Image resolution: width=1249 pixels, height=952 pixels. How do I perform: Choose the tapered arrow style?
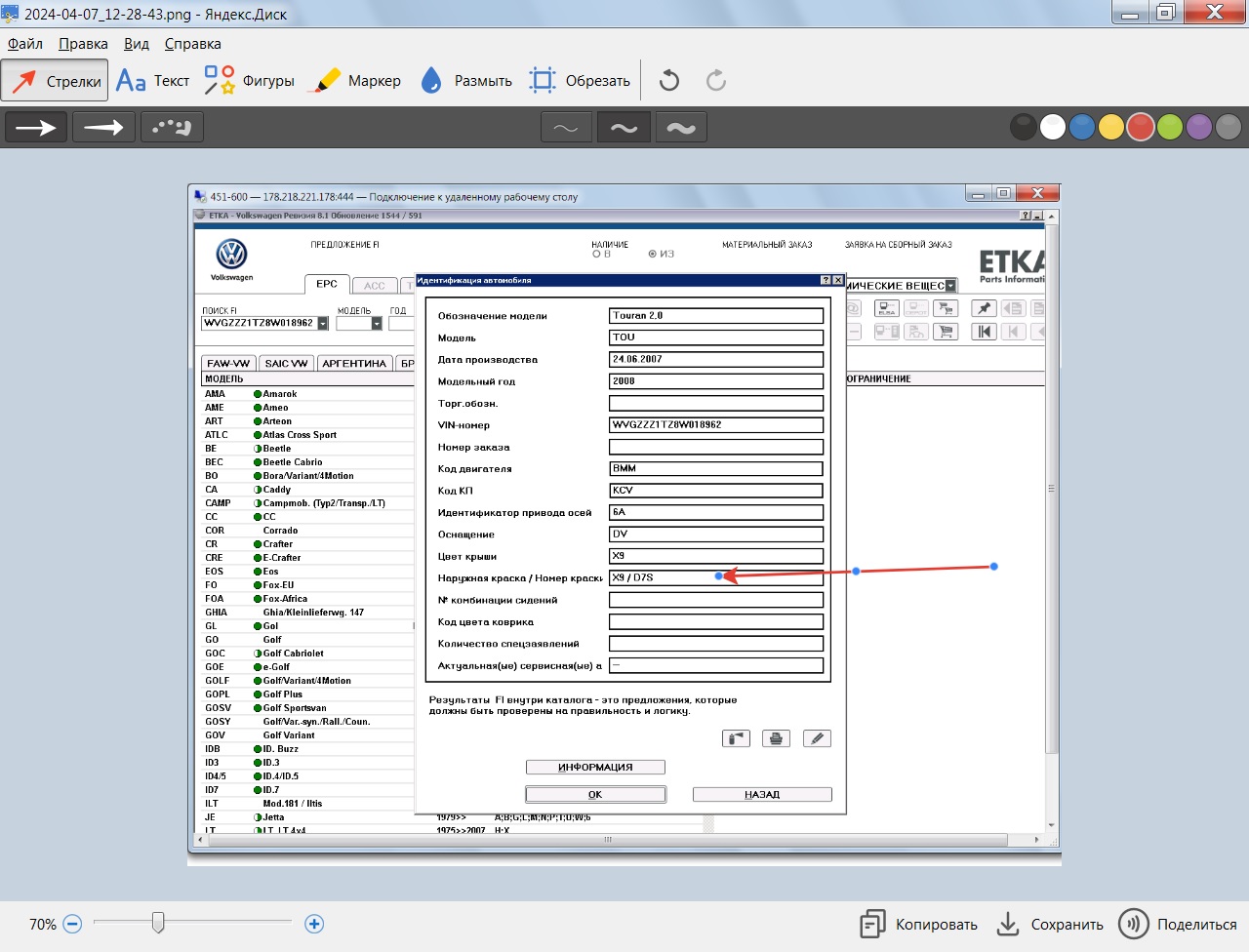click(x=103, y=127)
